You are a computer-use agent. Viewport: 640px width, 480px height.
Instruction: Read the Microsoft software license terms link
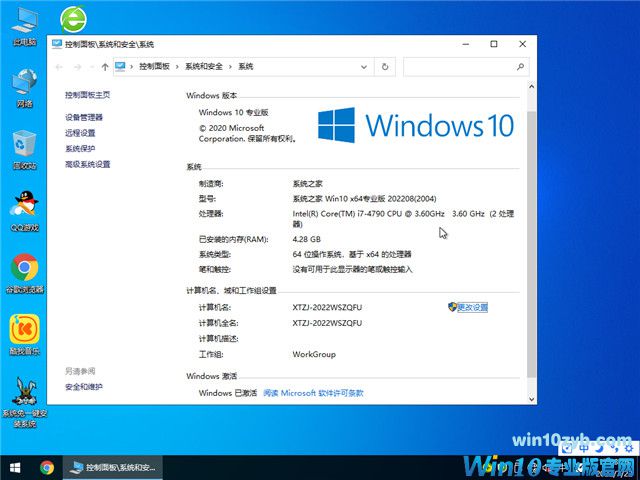313,393
